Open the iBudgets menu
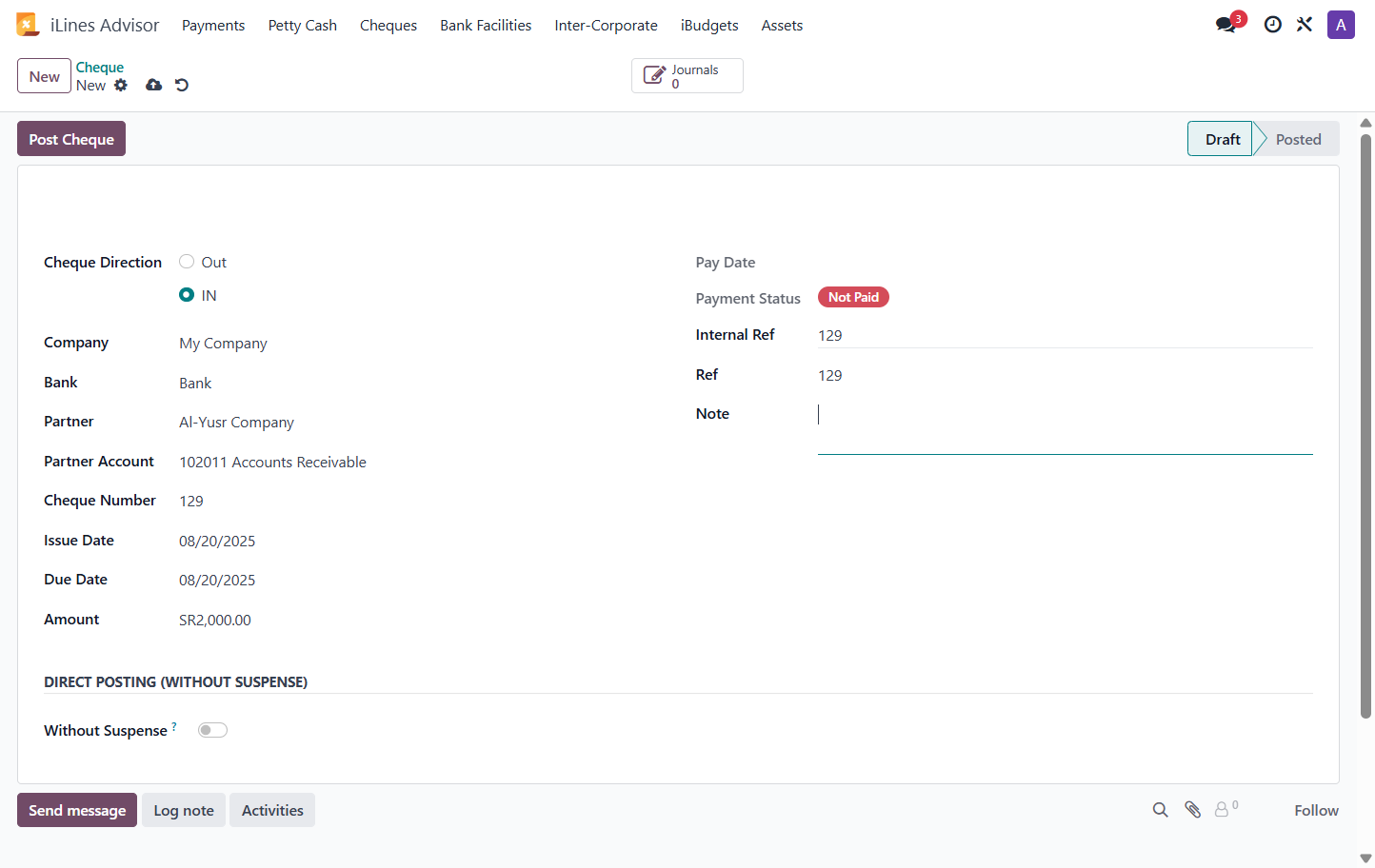This screenshot has height=868, width=1375. (x=709, y=26)
